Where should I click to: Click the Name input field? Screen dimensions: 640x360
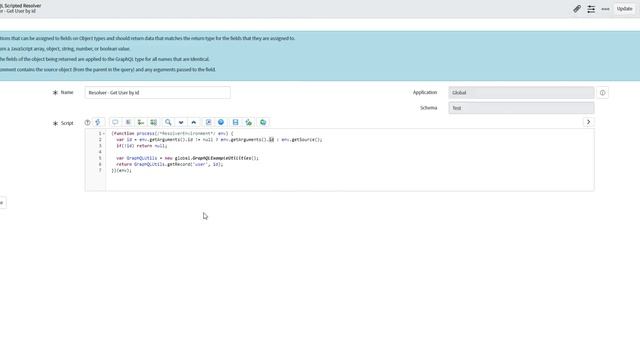point(158,93)
